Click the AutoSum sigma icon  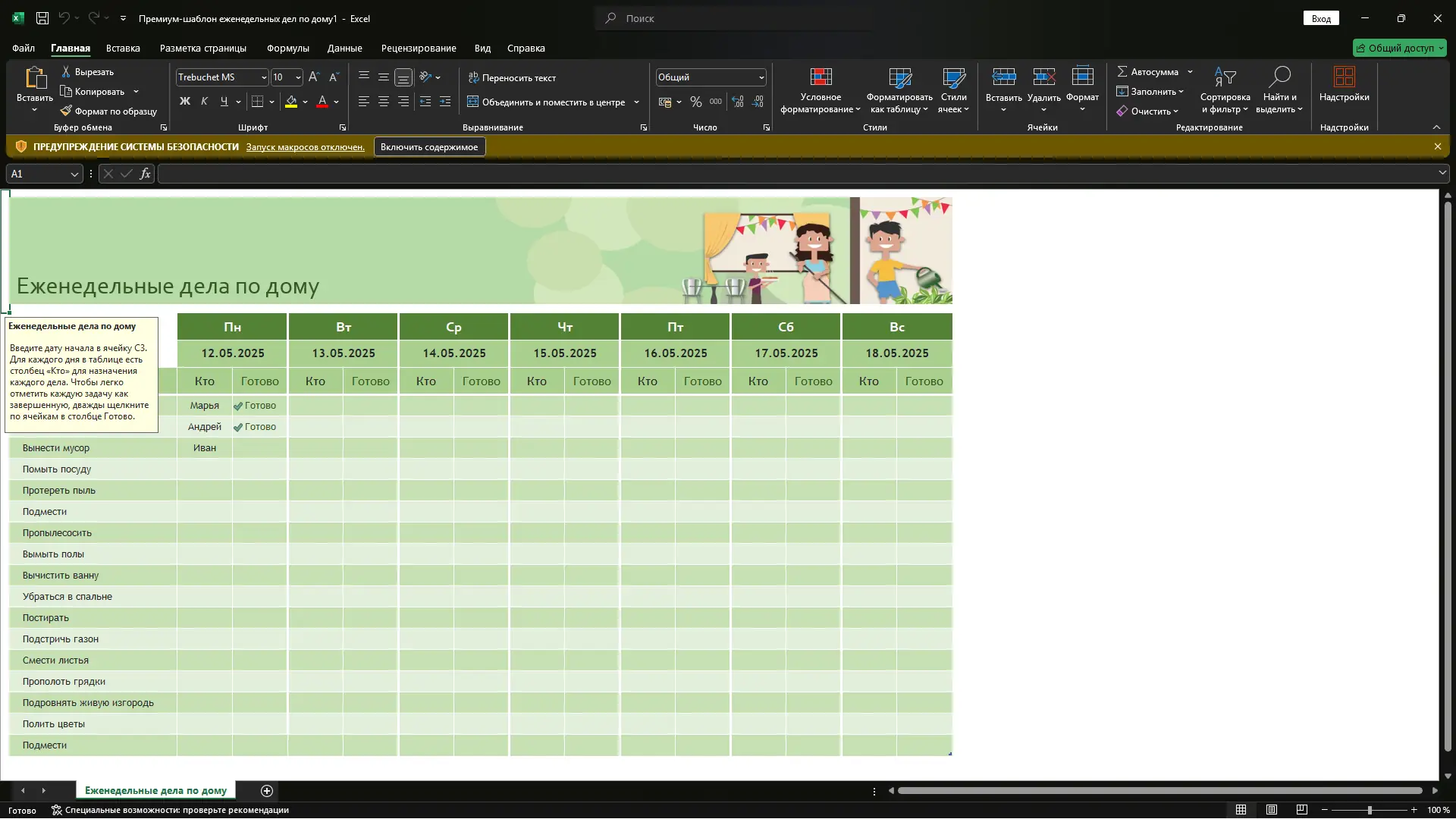[x=1122, y=72]
